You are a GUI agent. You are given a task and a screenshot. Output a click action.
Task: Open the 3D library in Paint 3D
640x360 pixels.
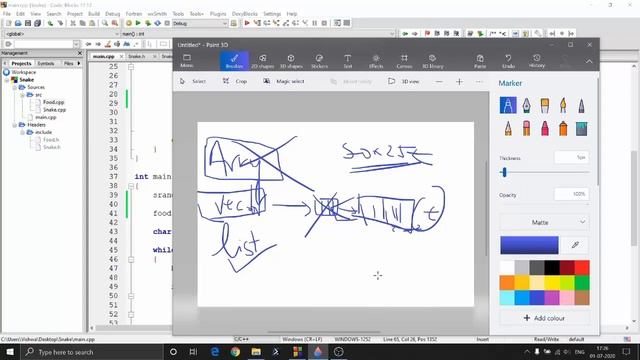click(x=432, y=61)
